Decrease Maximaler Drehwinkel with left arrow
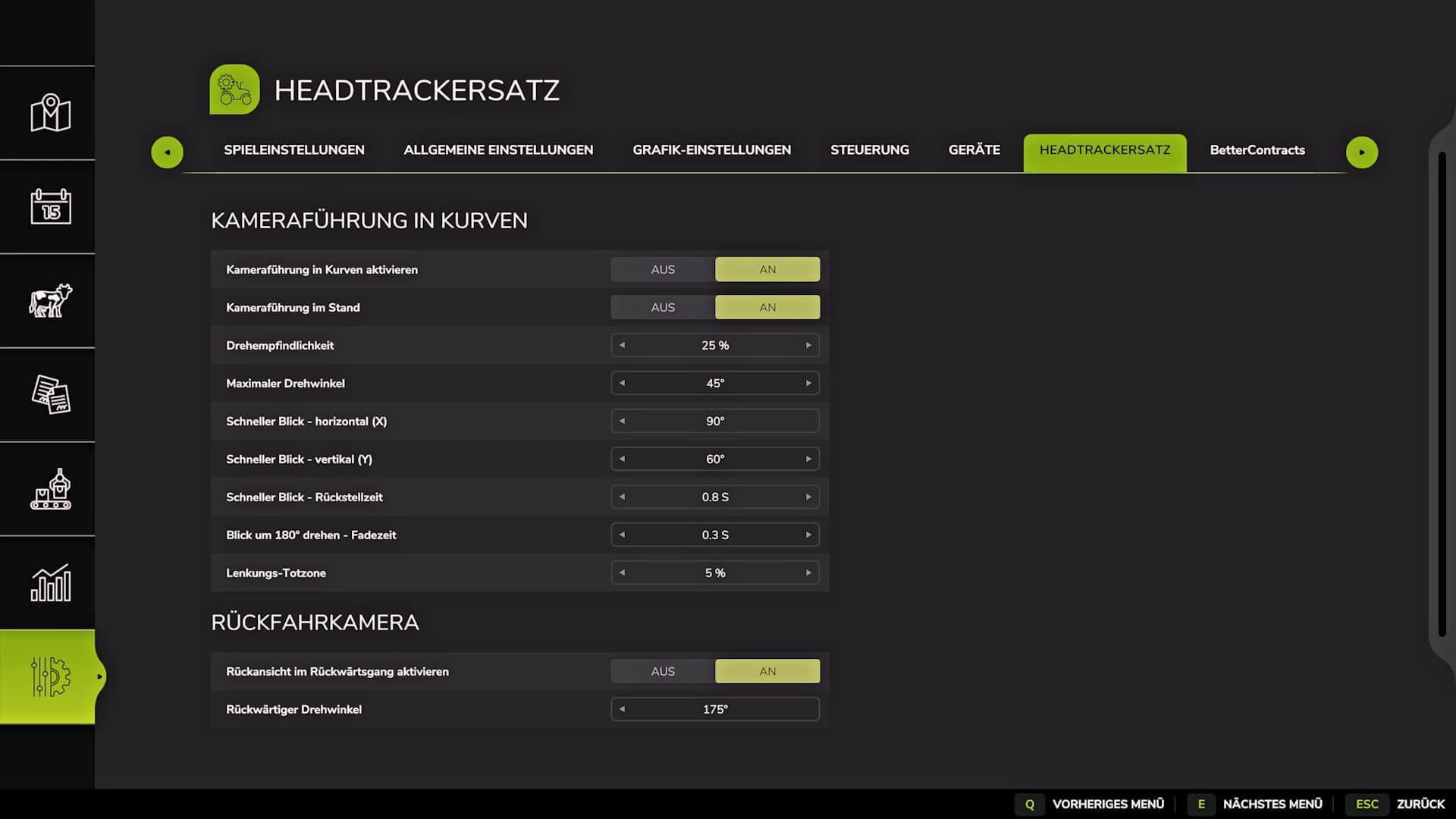 click(x=622, y=383)
